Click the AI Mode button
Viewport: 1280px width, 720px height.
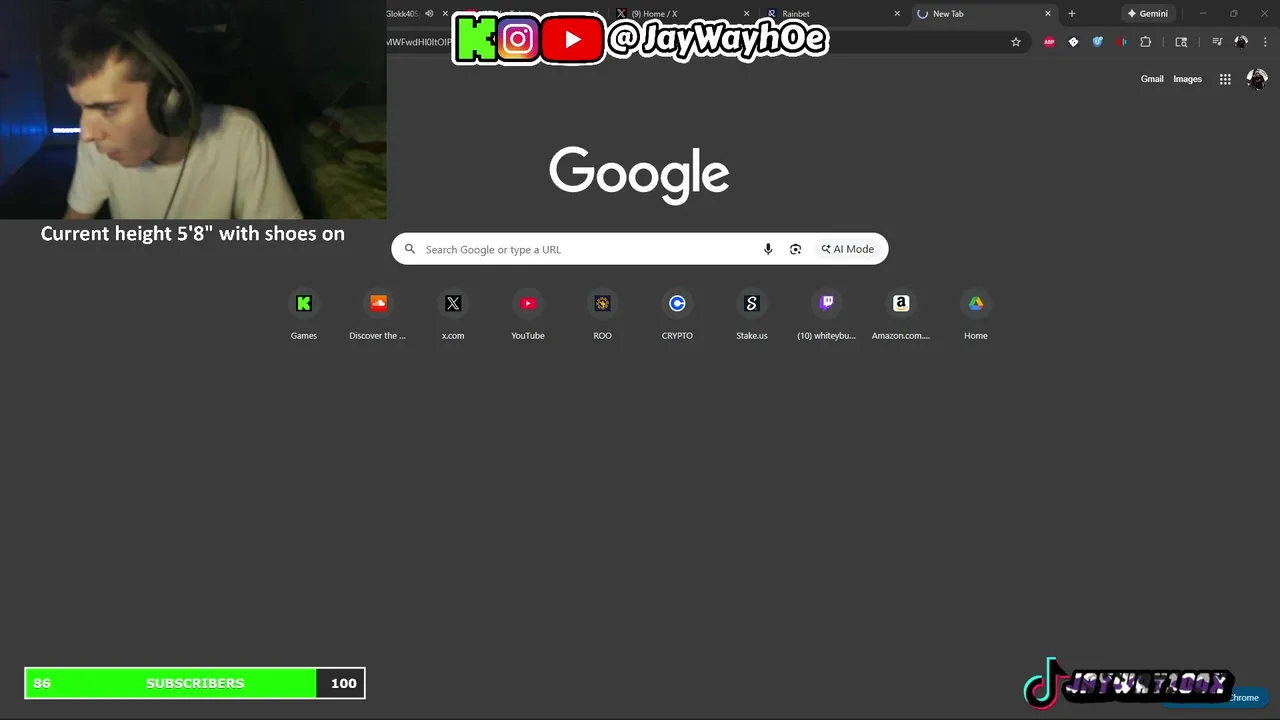coord(848,249)
